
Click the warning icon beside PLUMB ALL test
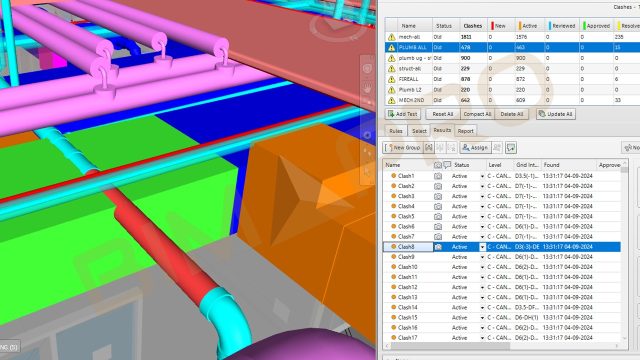pos(391,47)
